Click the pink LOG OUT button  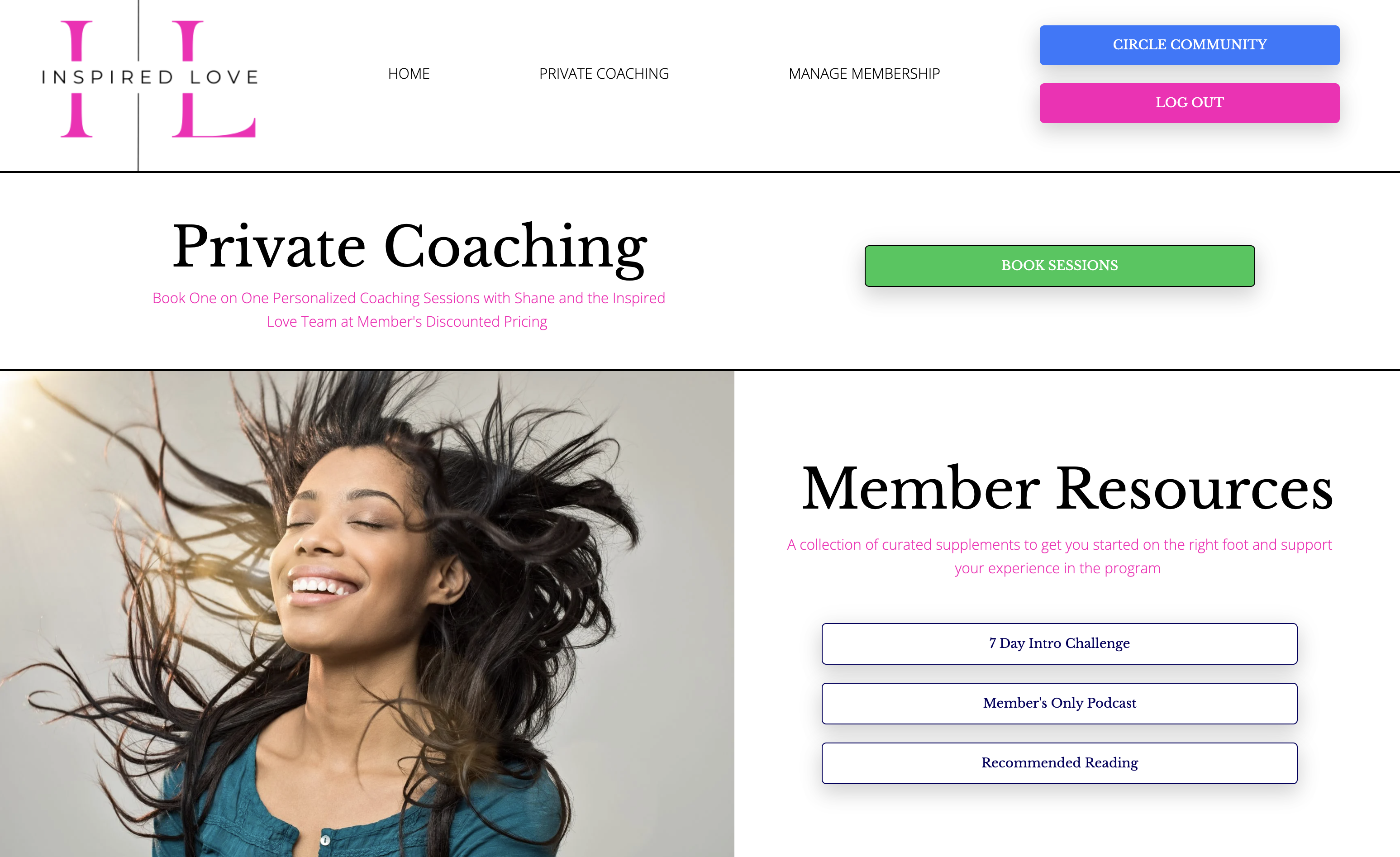1189,103
